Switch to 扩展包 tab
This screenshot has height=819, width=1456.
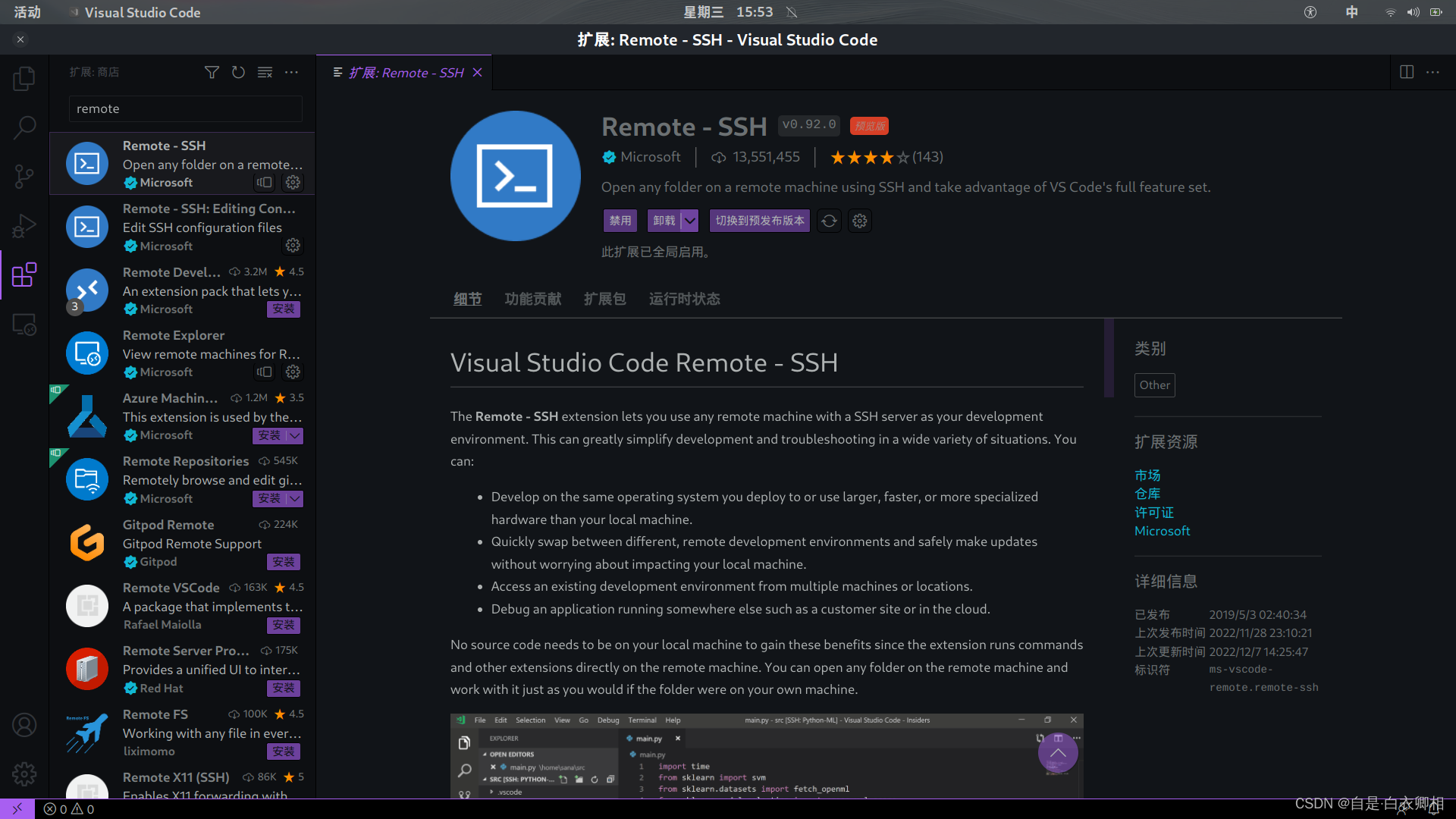[x=605, y=299]
